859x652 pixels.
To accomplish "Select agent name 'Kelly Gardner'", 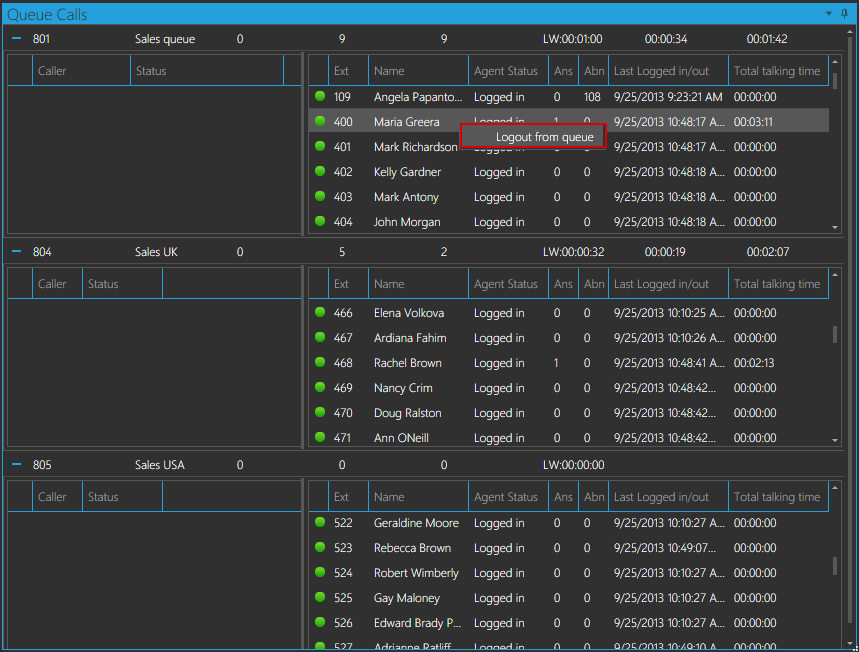I will point(407,172).
